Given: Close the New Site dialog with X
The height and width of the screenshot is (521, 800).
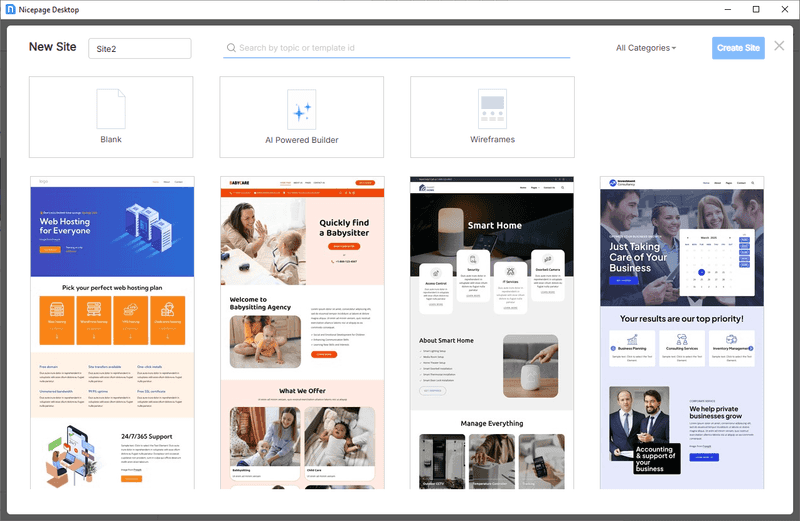Looking at the screenshot, I should tap(779, 46).
